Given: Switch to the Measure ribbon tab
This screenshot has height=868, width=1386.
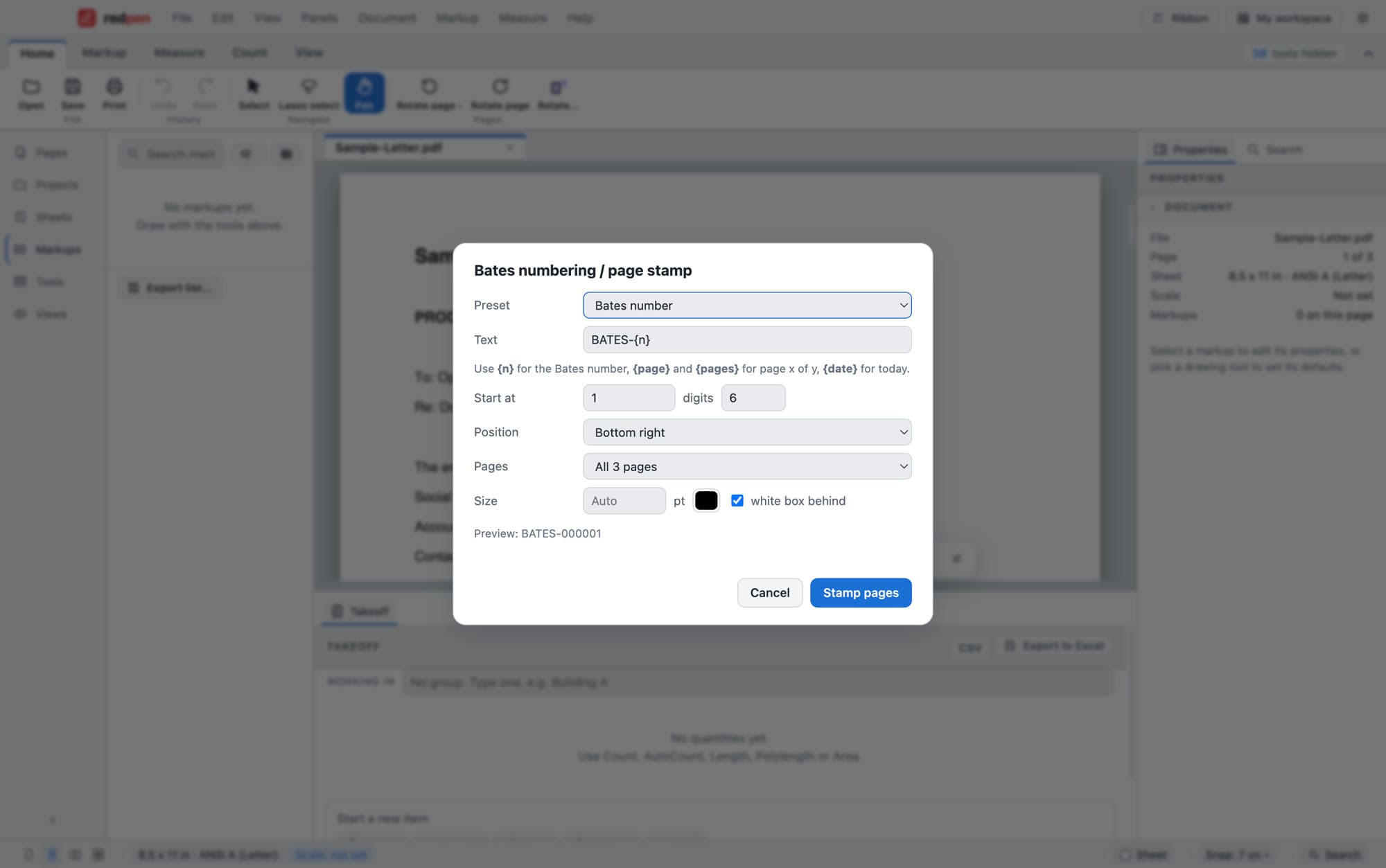Looking at the screenshot, I should (x=179, y=53).
